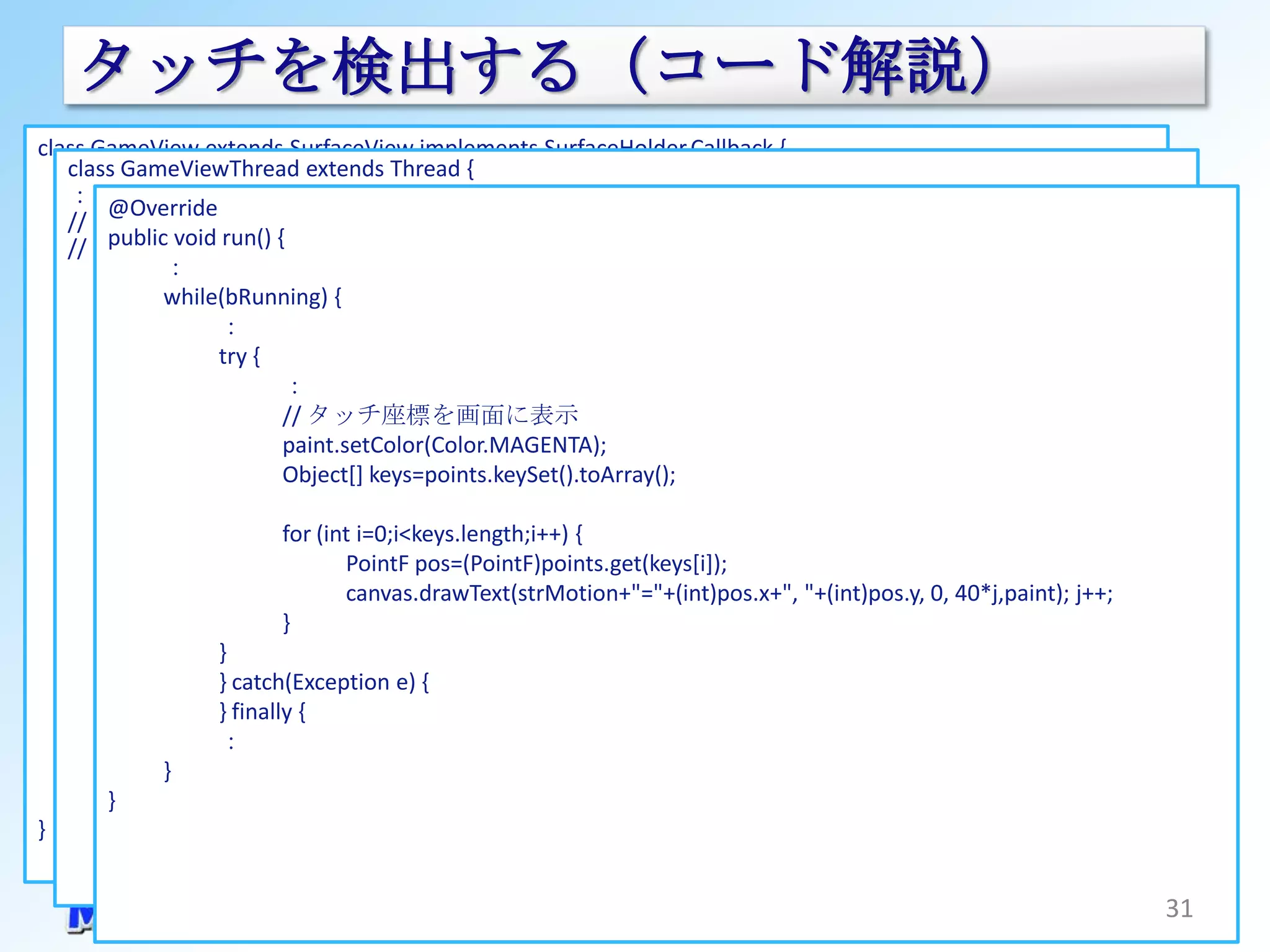Click slide page number 31
Image resolution: width=1270 pixels, height=952 pixels.
[x=1179, y=909]
